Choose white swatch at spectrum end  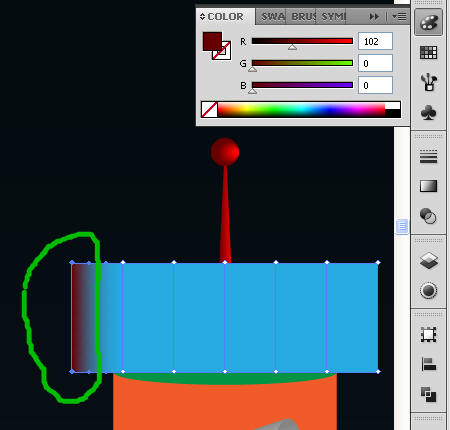tap(393, 106)
